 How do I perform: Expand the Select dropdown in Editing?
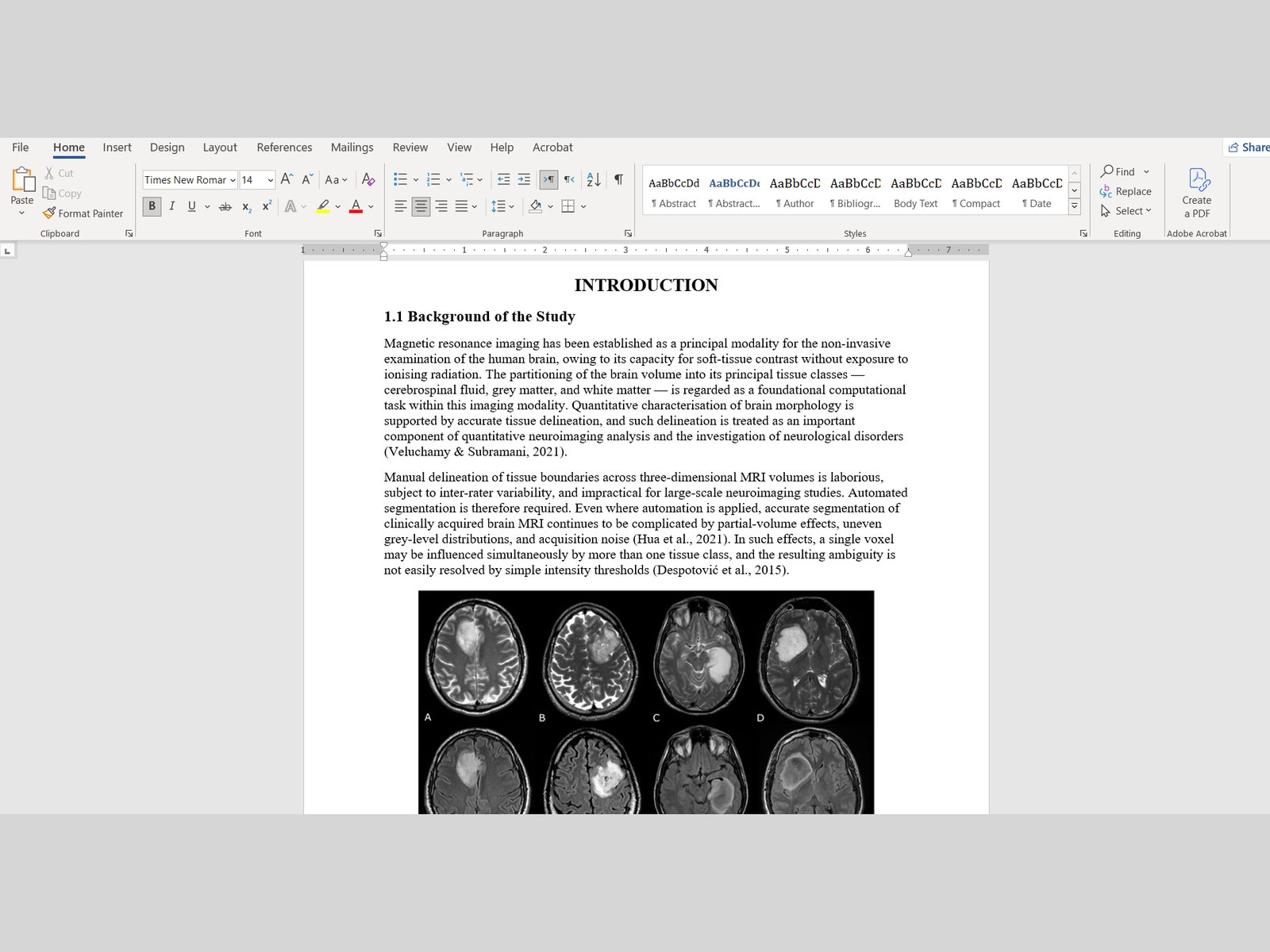pyautogui.click(x=1149, y=211)
